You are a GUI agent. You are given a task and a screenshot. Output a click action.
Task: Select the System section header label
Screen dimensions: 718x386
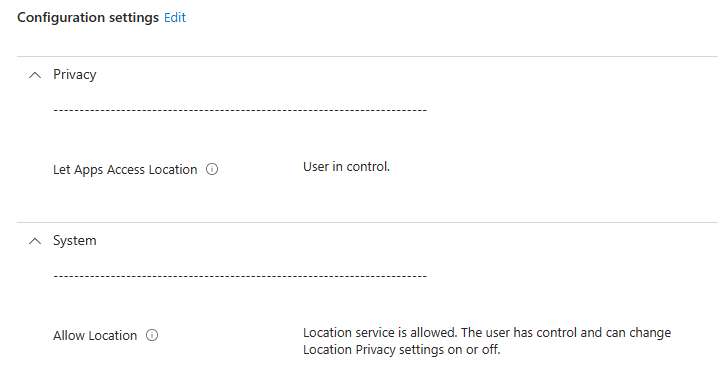point(75,241)
